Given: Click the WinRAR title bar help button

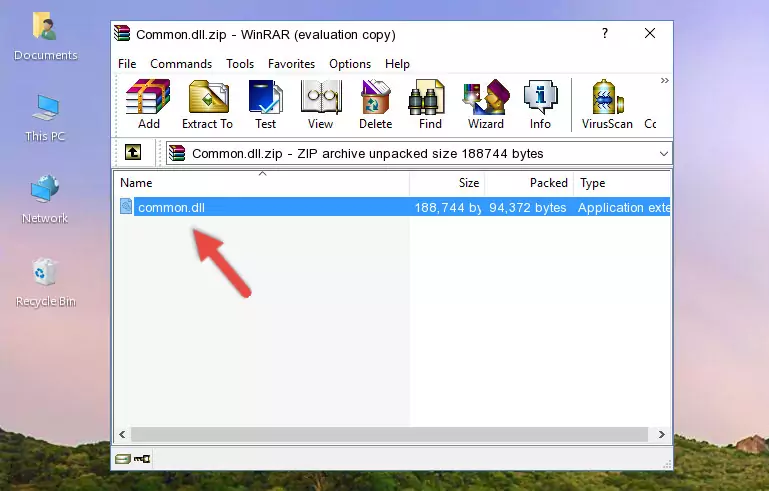Looking at the screenshot, I should (x=605, y=33).
